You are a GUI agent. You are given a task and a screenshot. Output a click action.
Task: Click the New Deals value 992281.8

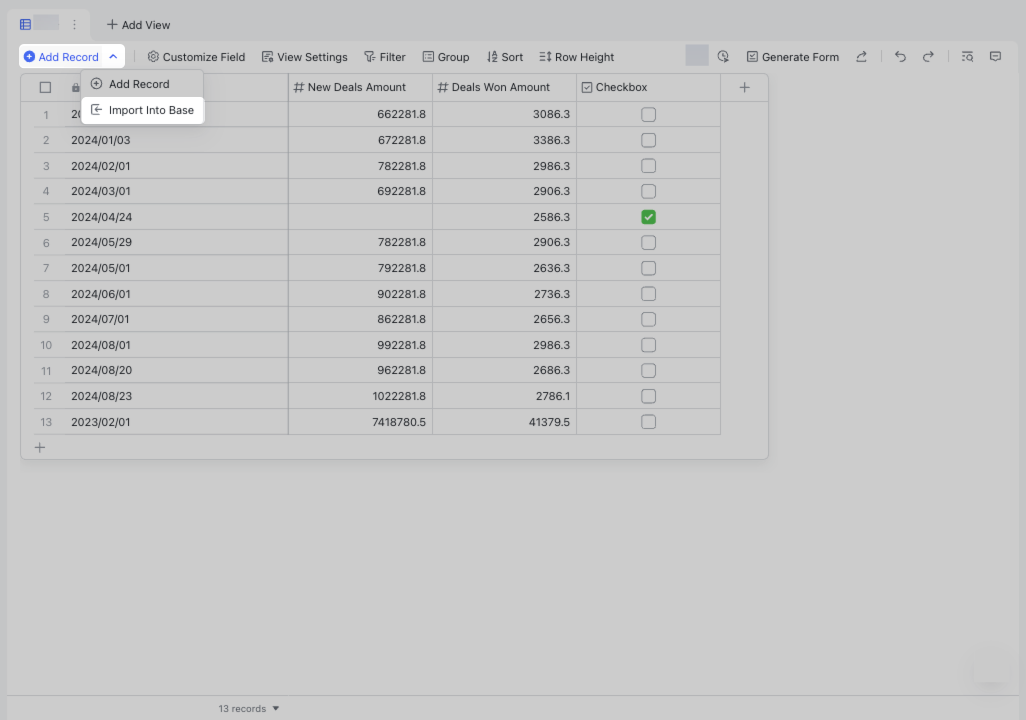coord(360,345)
